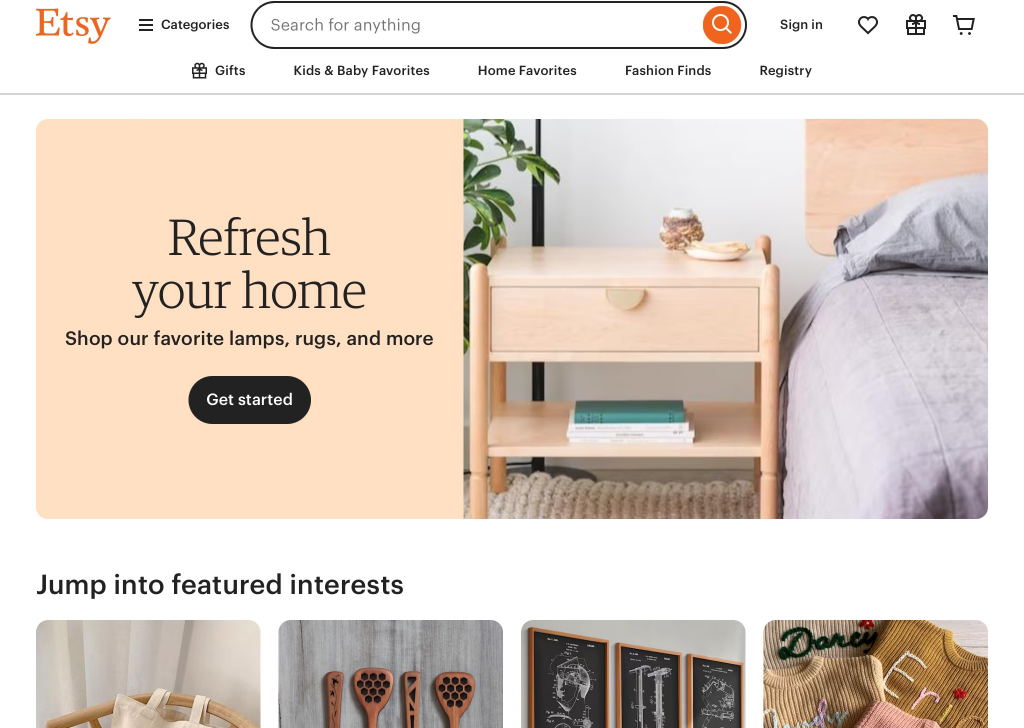Open Home Favorites section
Viewport: 1024px width, 728px height.
tap(527, 71)
